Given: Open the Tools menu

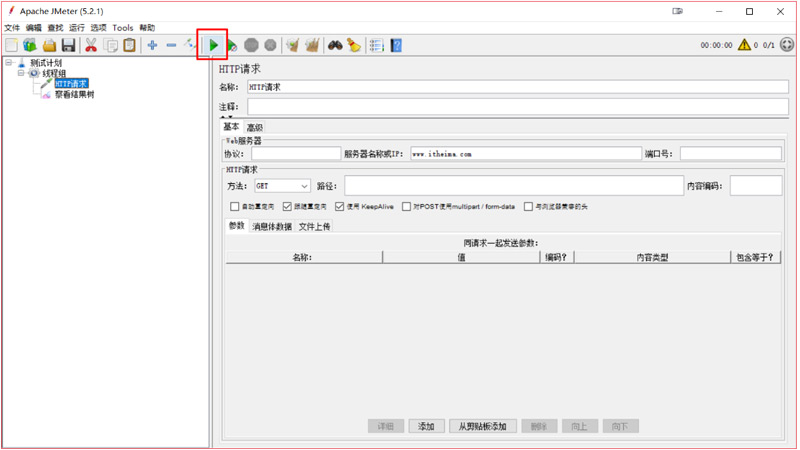Looking at the screenshot, I should click(122, 28).
